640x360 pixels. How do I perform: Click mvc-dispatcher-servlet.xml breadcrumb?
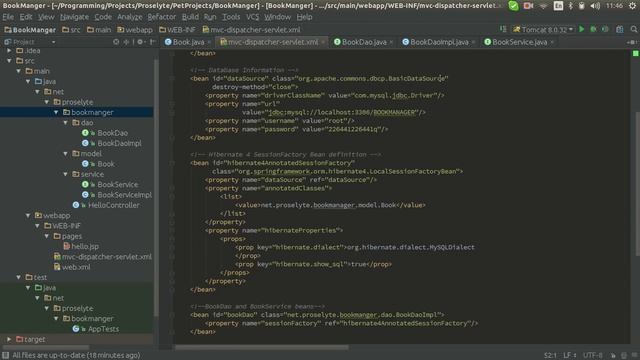tap(251, 30)
